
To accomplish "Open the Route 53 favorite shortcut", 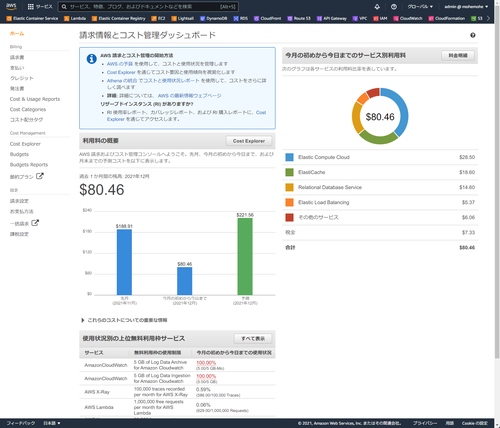I will click(x=299, y=18).
